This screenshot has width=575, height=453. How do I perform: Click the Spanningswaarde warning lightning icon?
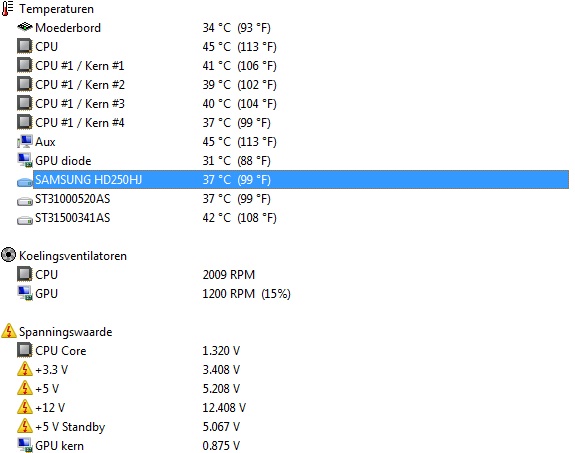9,331
